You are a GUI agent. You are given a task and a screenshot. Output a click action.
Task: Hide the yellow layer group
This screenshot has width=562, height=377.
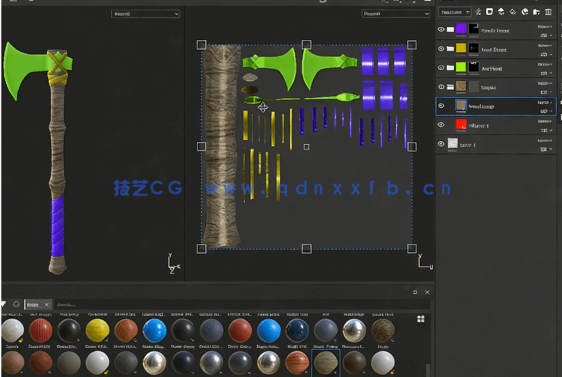(x=441, y=48)
